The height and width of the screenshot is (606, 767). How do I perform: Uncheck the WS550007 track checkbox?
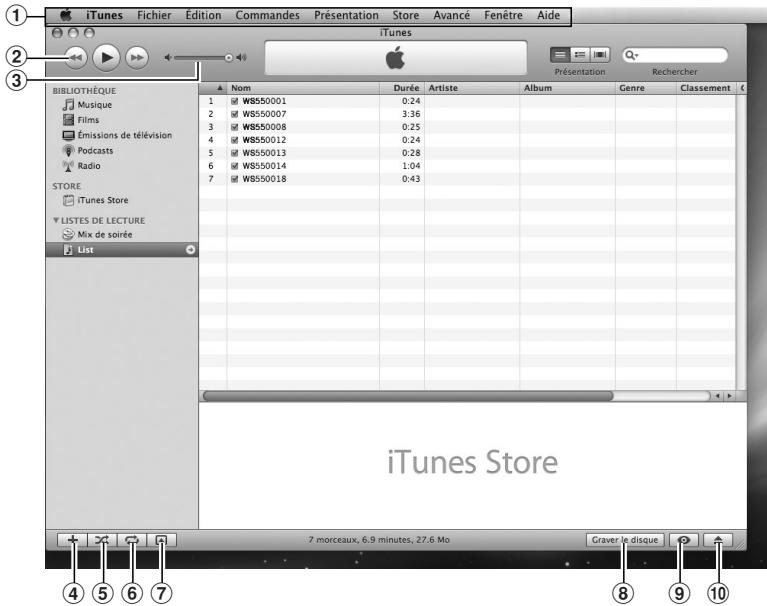click(234, 114)
